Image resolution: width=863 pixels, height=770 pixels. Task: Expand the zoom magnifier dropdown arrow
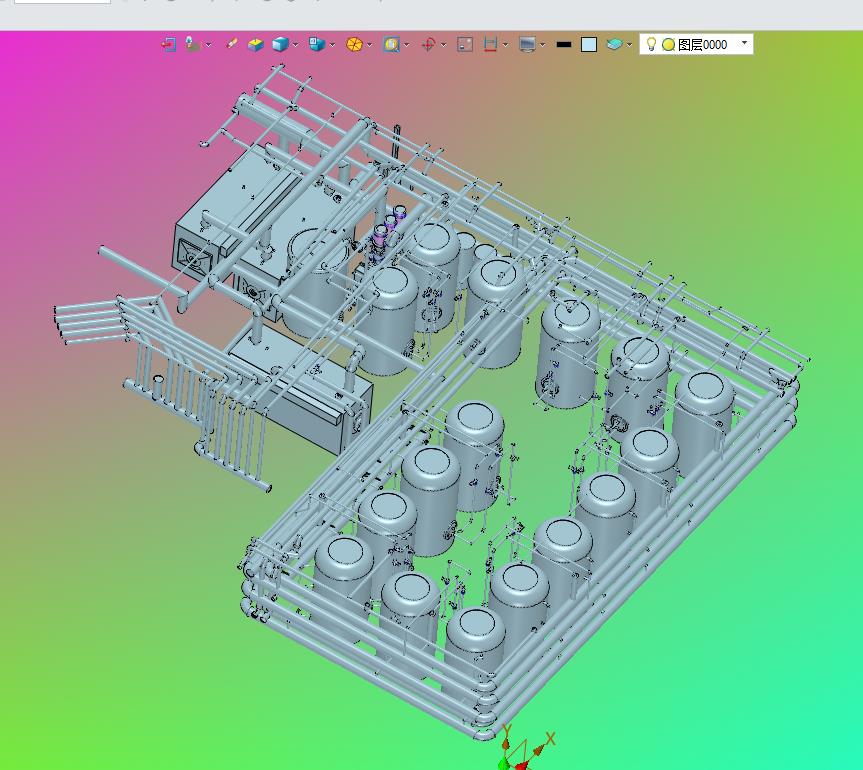coord(407,45)
